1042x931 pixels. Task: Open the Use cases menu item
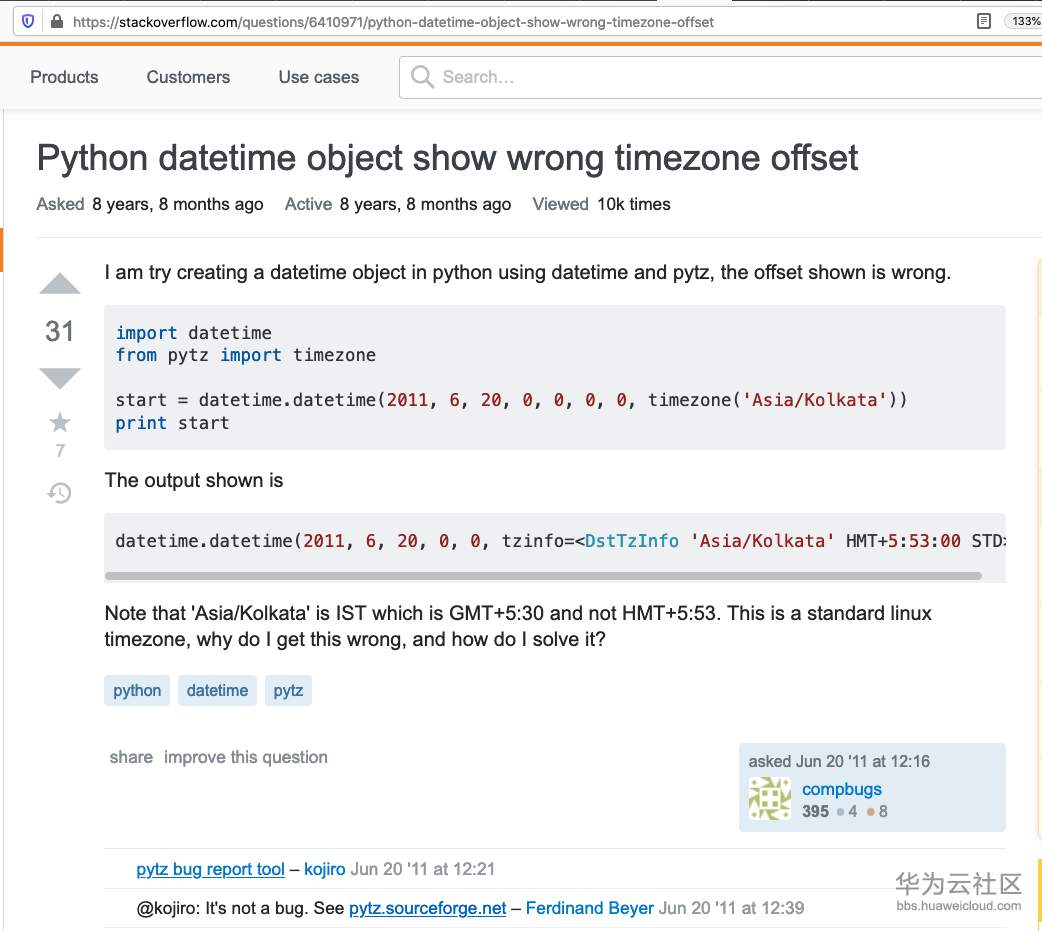tap(319, 77)
